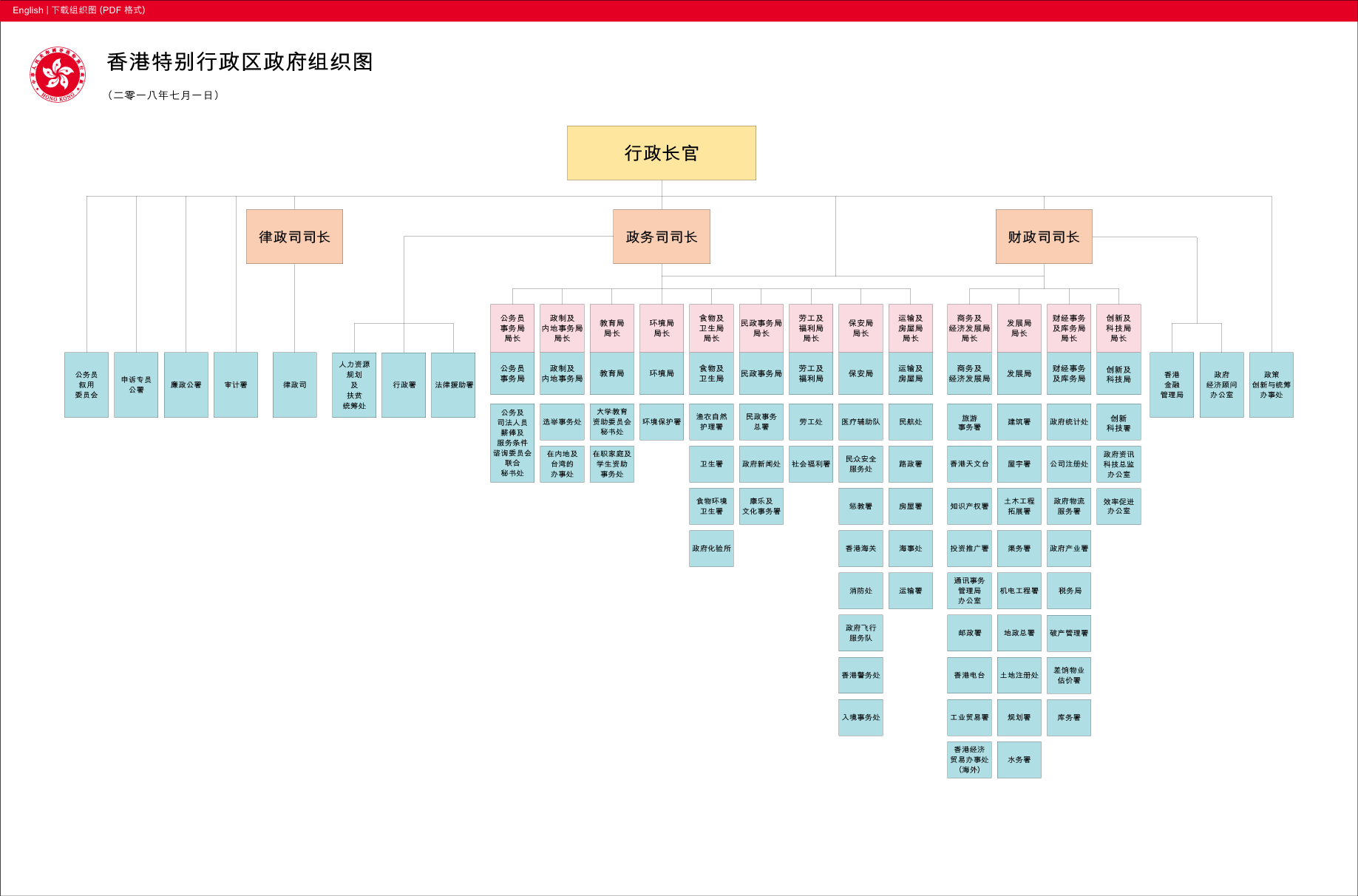Open the 公务员叙用委员会 box
The height and width of the screenshot is (896, 1358).
pyautogui.click(x=86, y=384)
